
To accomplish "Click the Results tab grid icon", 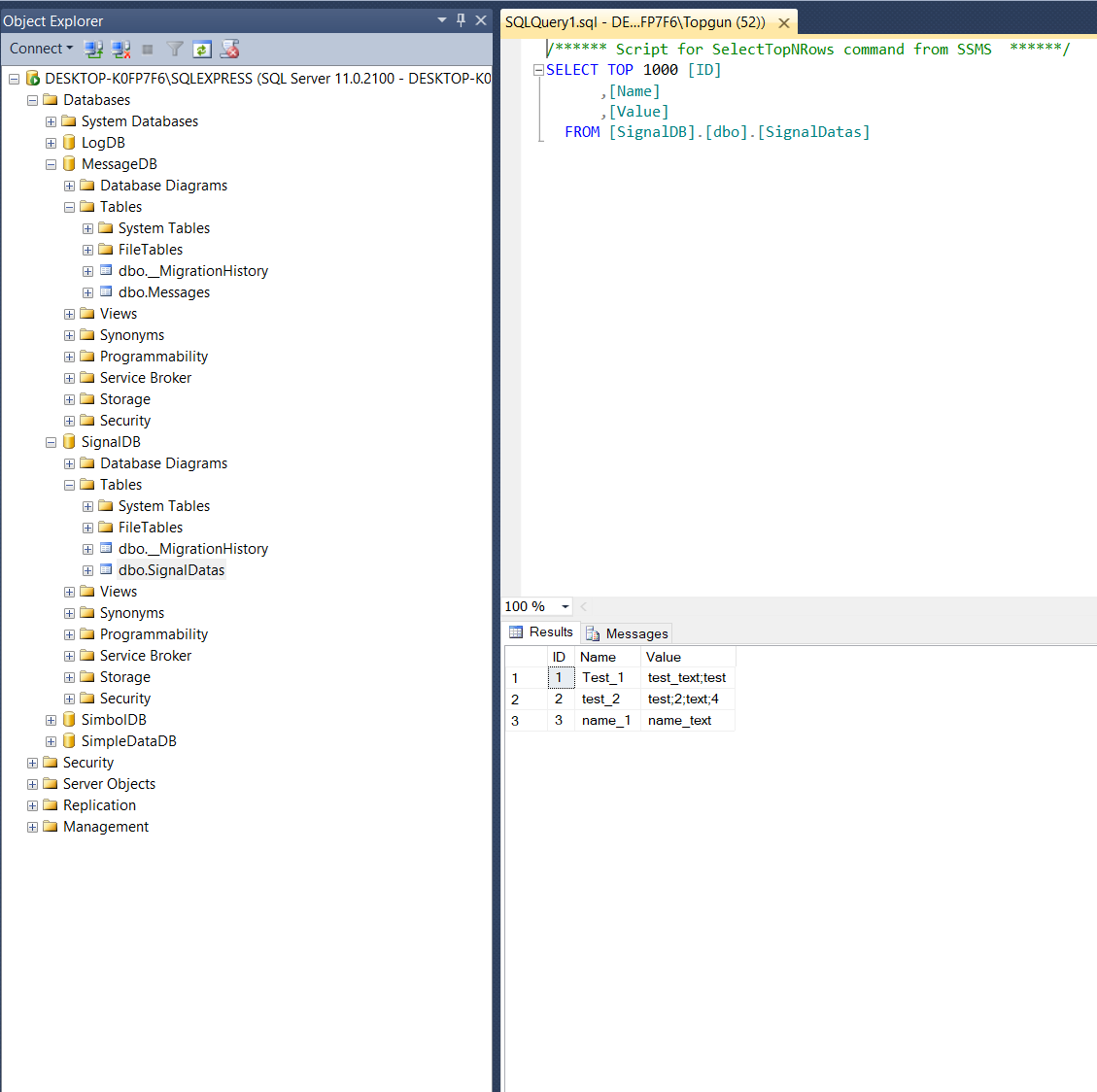I will tap(516, 632).
